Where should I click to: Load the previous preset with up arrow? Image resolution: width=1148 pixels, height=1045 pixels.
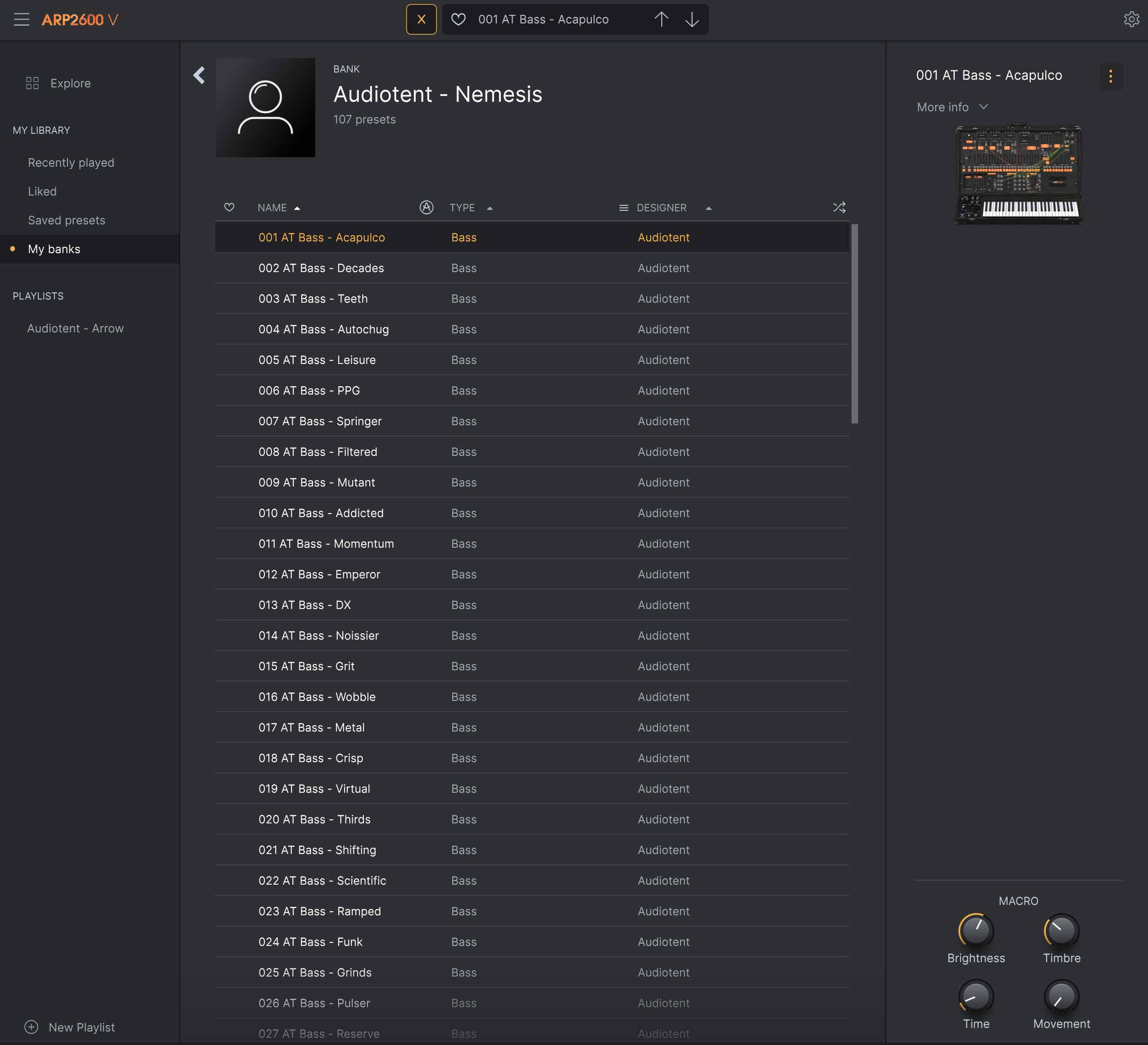(x=661, y=19)
